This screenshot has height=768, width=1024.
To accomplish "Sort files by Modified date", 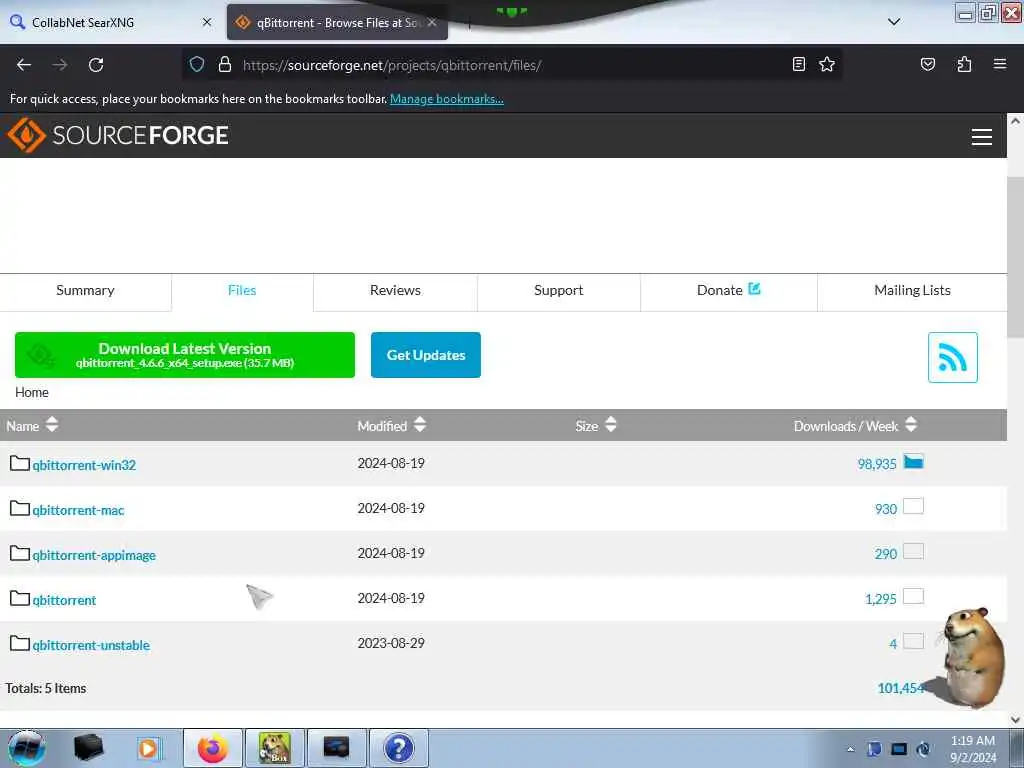I will pos(391,426).
